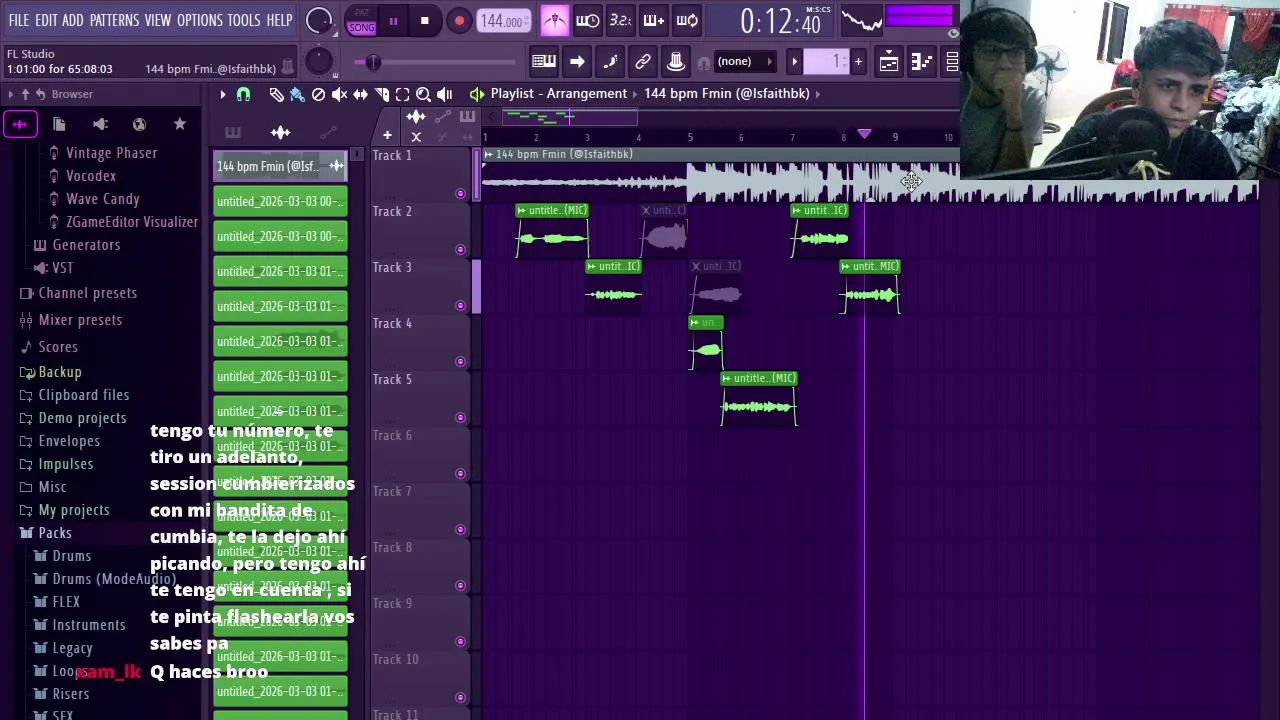This screenshot has width=1280, height=720.
Task: Open the TOOLS menu
Action: point(243,20)
